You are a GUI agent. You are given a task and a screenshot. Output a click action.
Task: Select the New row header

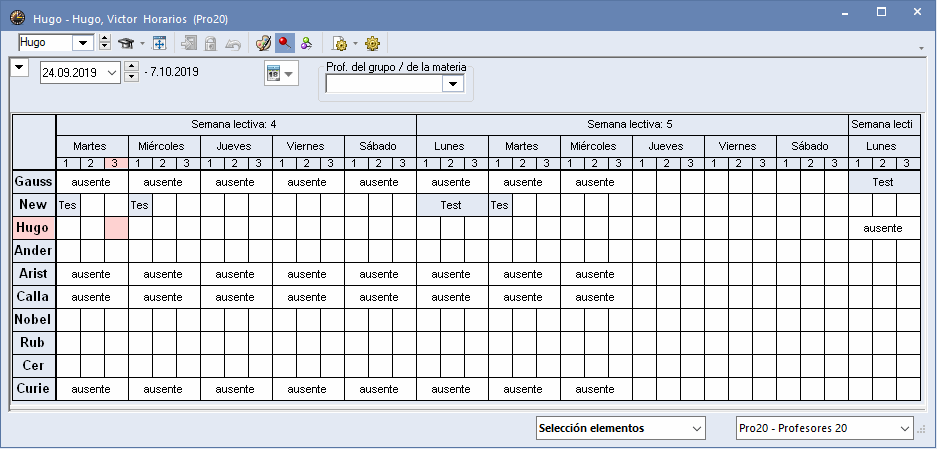click(33, 204)
